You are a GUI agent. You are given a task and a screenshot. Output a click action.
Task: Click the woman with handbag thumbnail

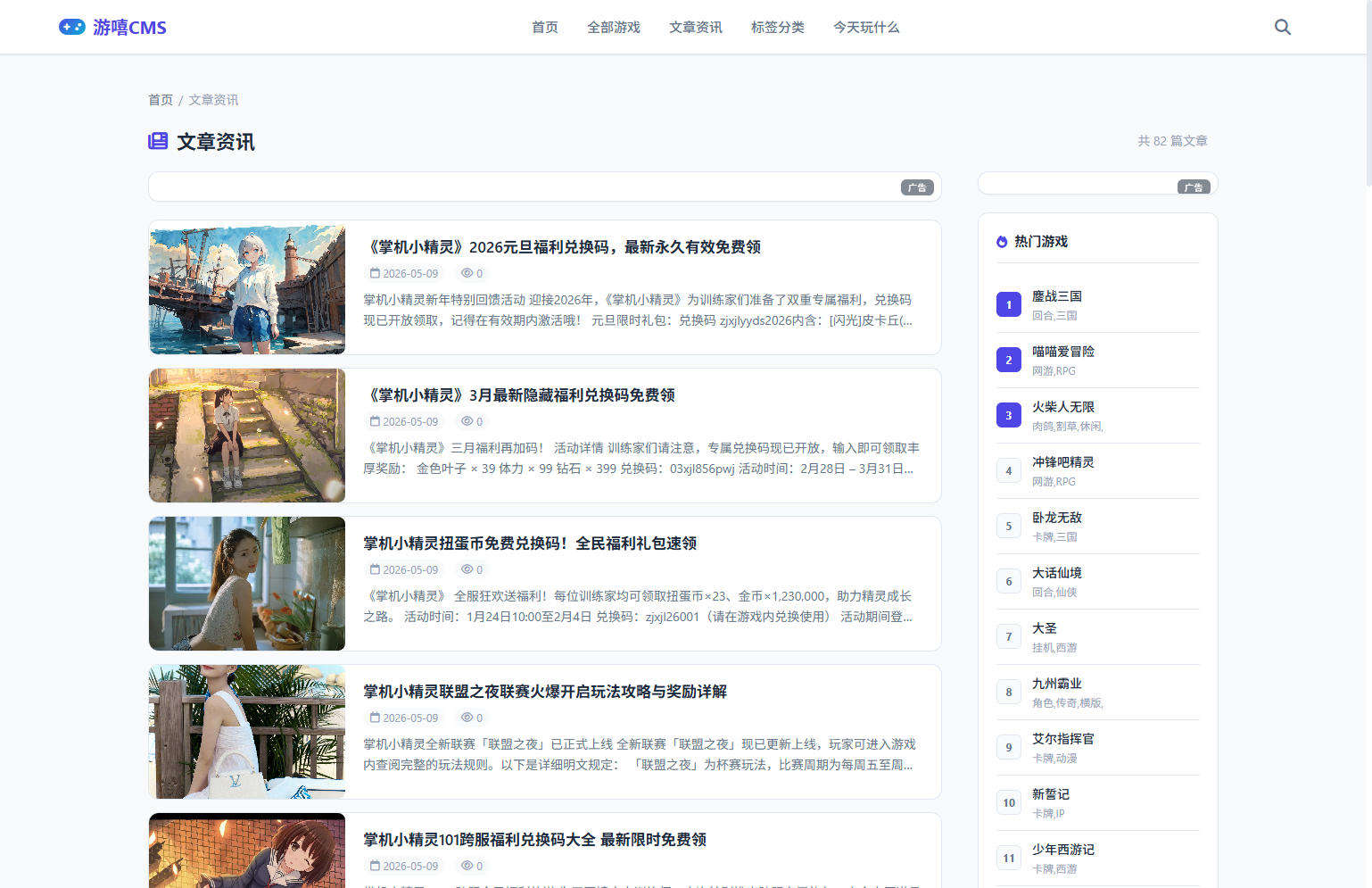[247, 732]
